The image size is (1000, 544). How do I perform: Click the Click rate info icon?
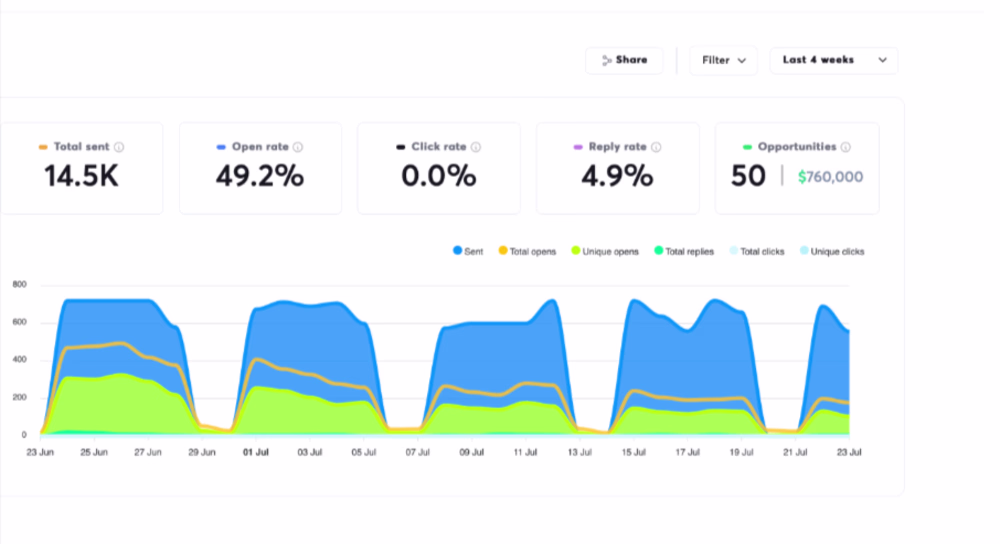point(476,147)
